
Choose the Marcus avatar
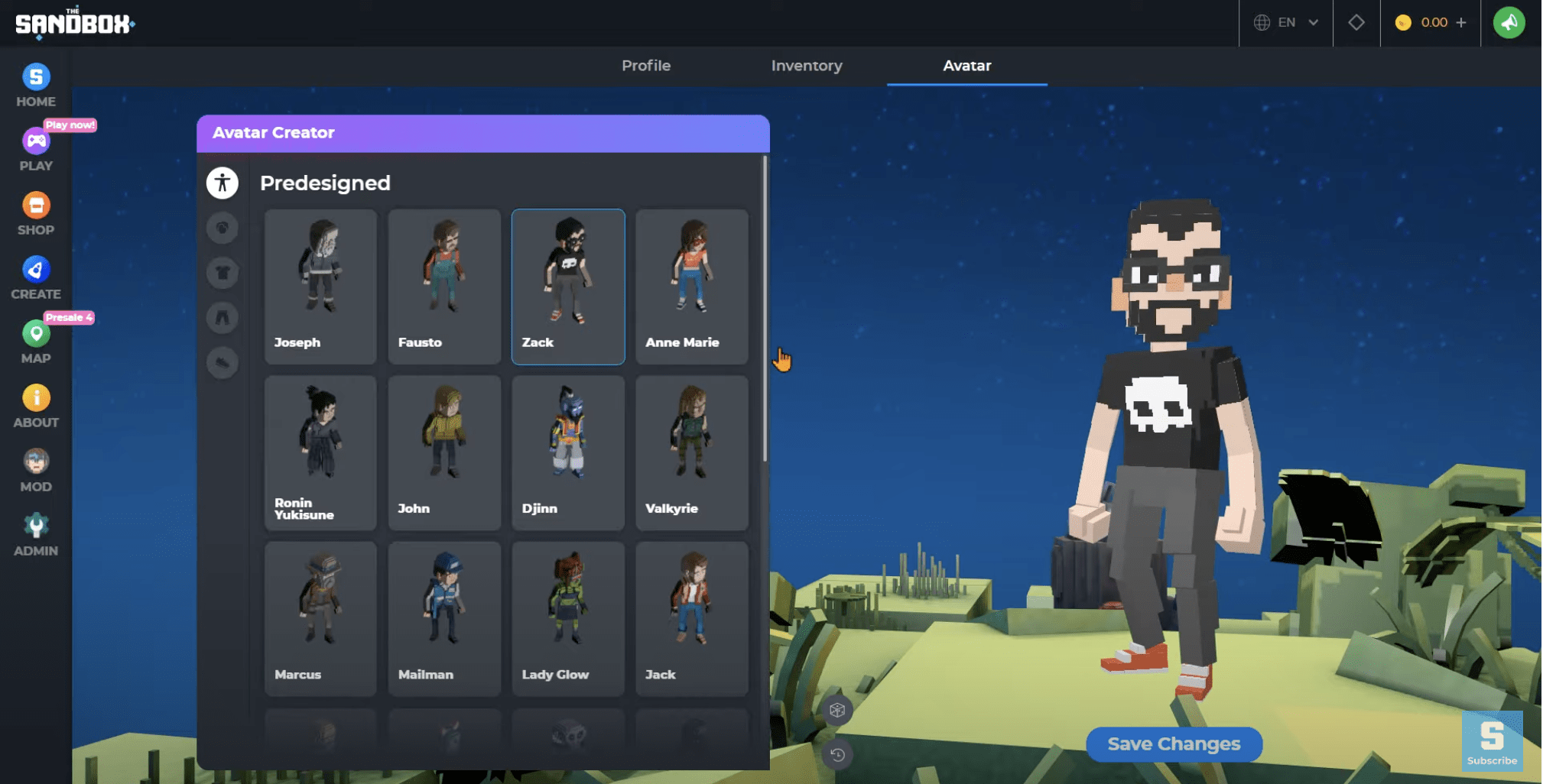pos(320,619)
